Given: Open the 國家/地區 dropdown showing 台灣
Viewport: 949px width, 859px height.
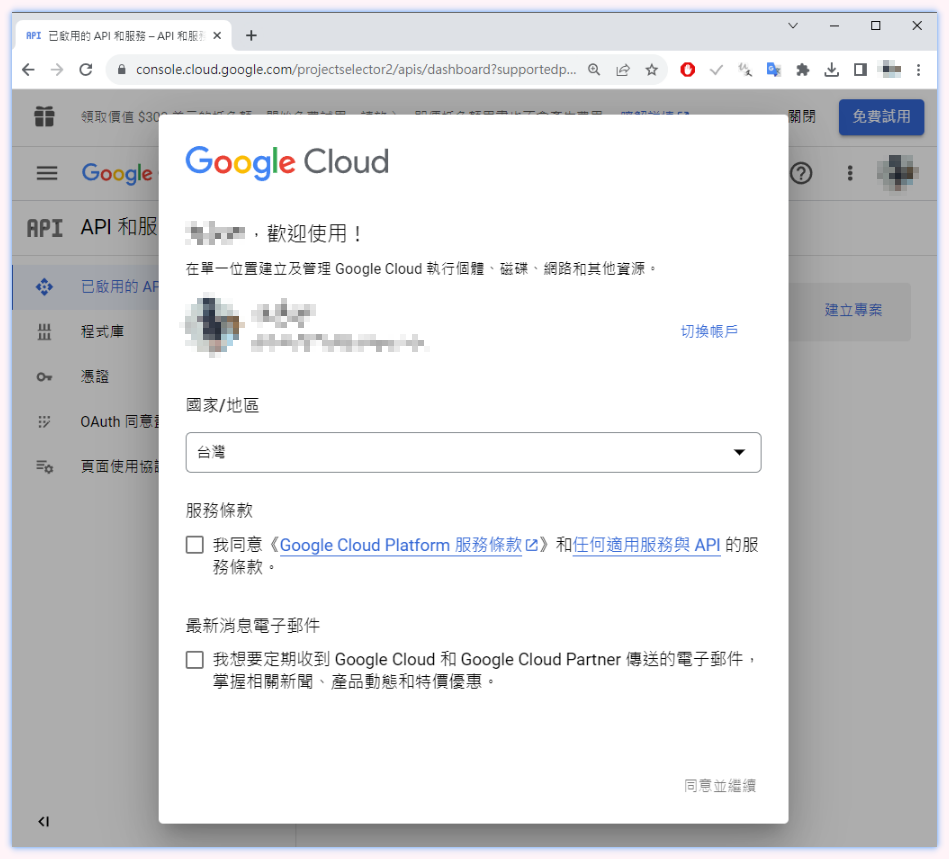Looking at the screenshot, I should pos(473,452).
